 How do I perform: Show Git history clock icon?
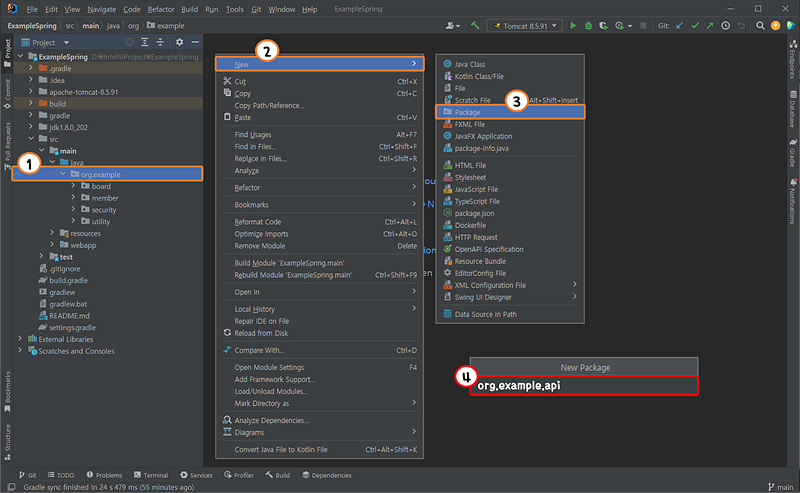726,26
